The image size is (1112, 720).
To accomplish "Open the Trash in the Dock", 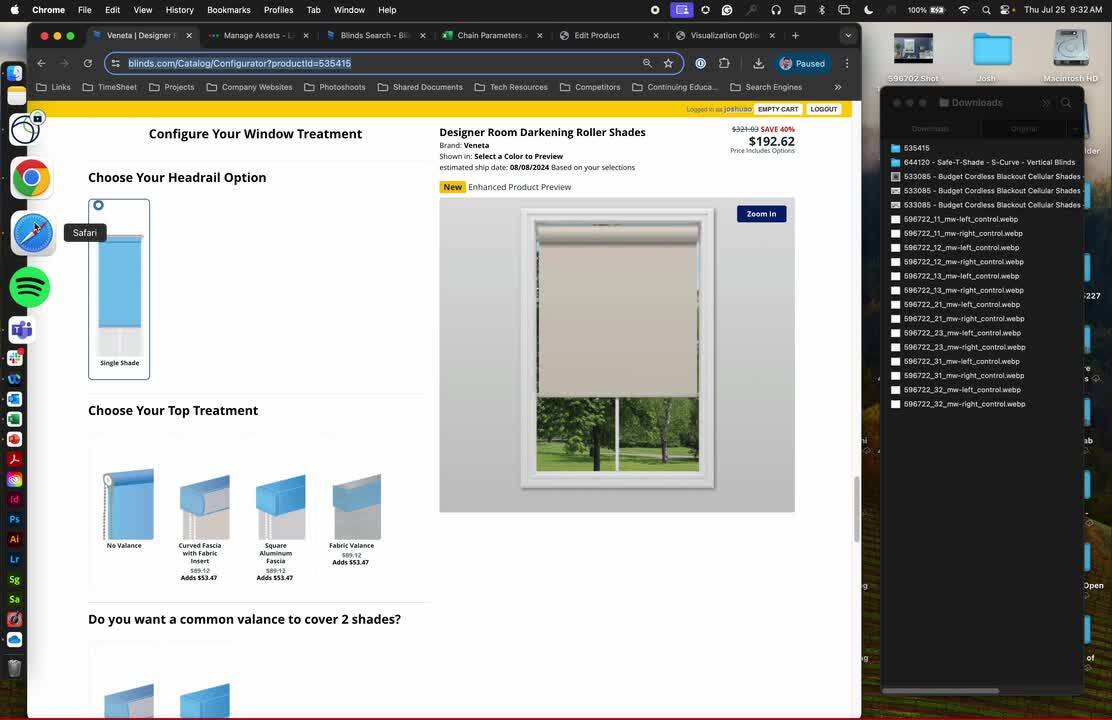I will coord(14,667).
